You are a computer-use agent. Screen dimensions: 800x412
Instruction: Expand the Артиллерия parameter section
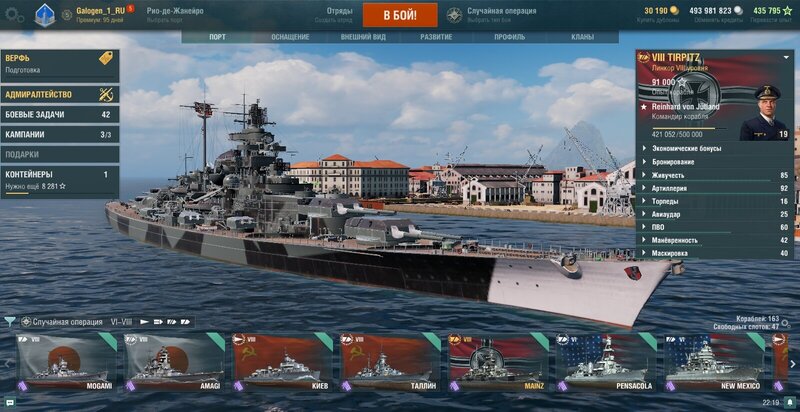[x=714, y=189]
